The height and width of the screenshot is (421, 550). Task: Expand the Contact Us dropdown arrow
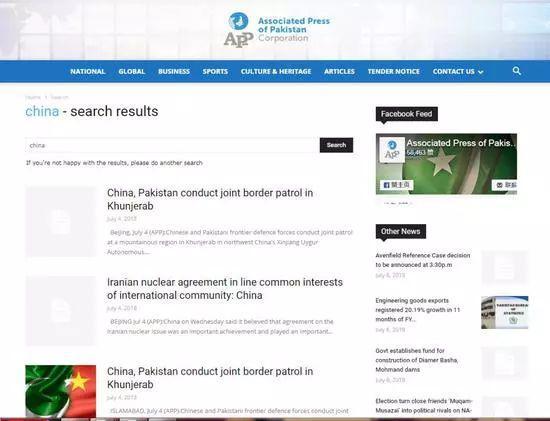pyautogui.click(x=481, y=72)
